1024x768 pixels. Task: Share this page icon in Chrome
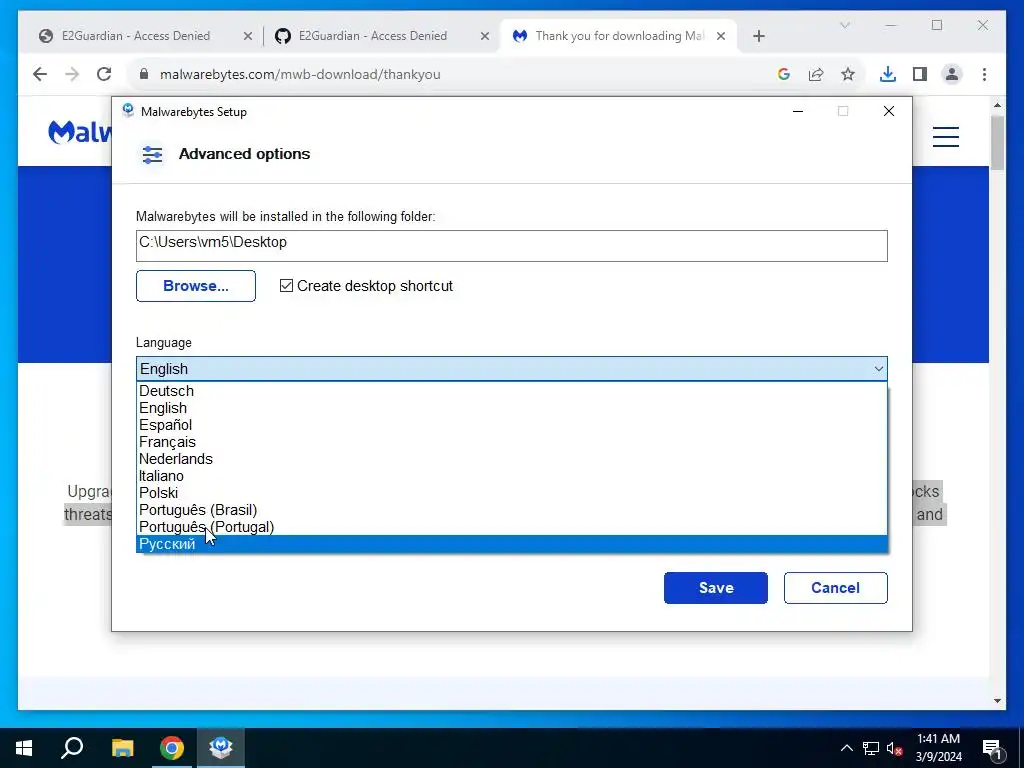pyautogui.click(x=816, y=74)
